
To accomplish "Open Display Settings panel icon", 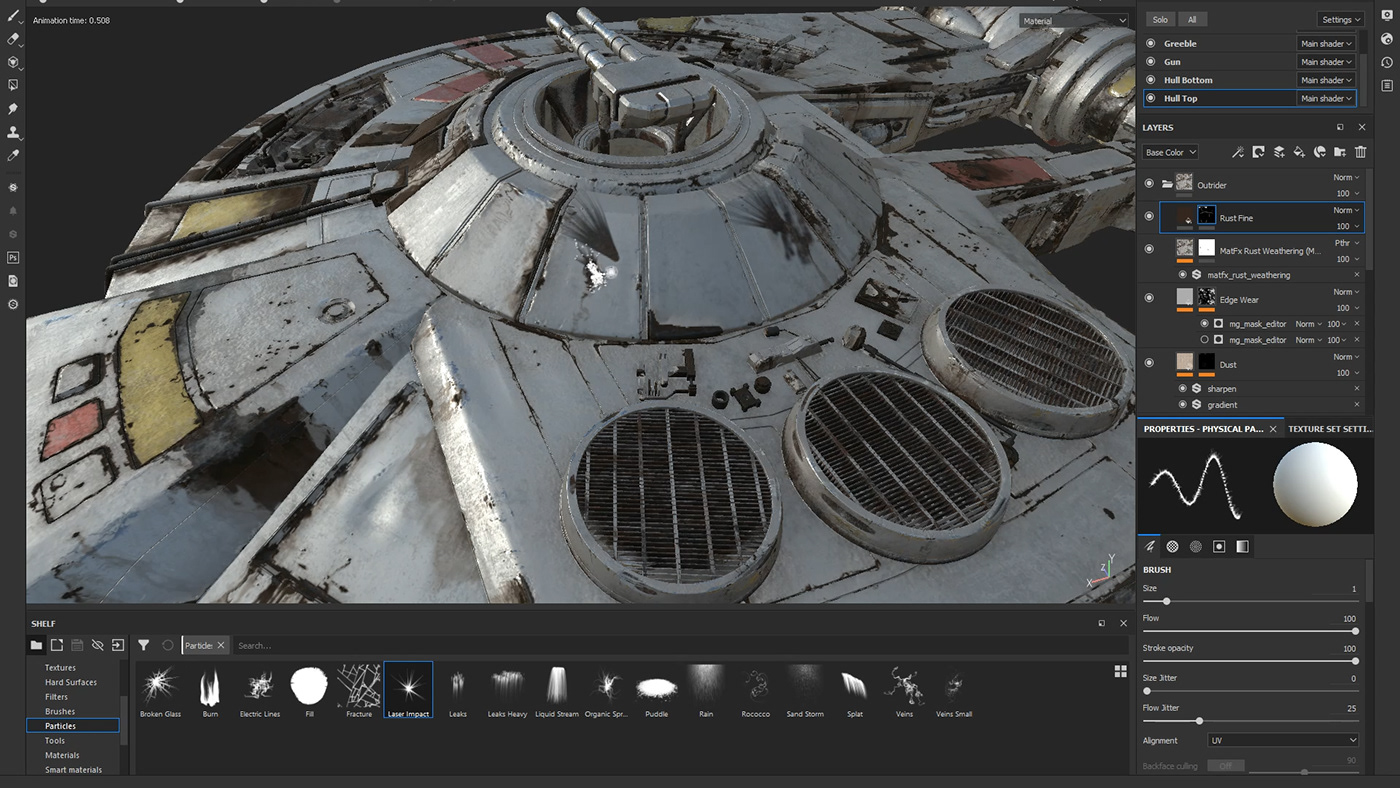I will pos(1387,15).
